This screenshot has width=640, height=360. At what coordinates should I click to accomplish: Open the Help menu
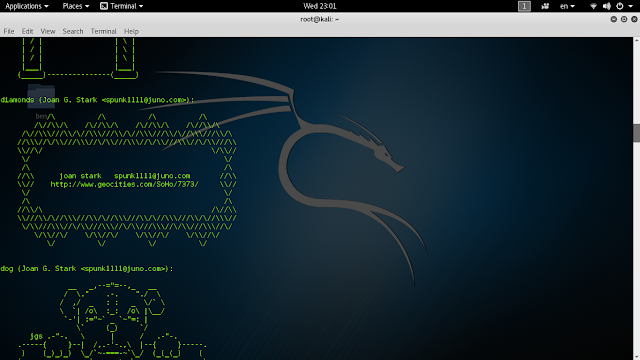[x=131, y=31]
